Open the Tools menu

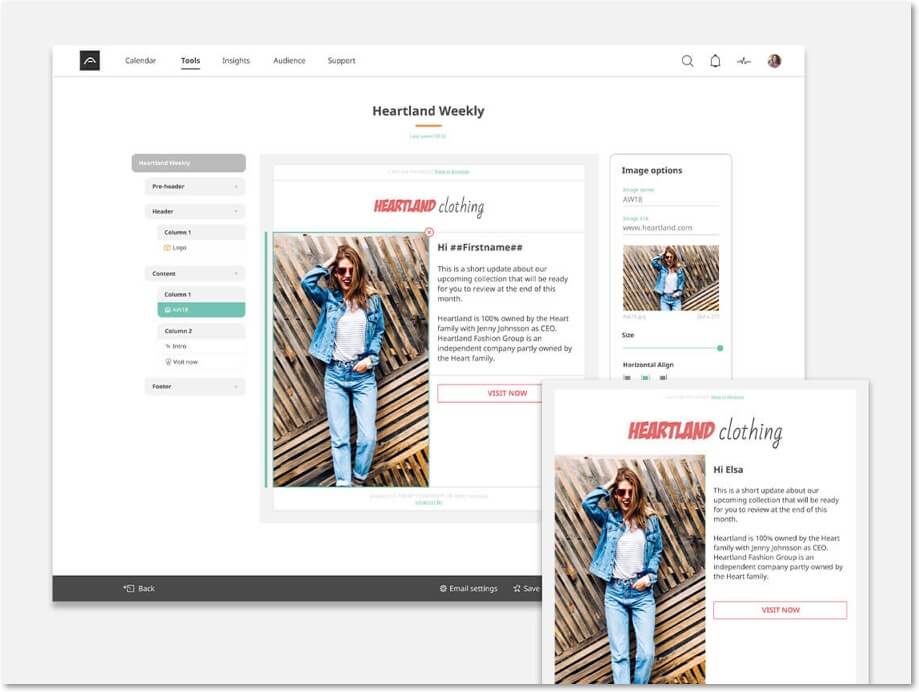click(x=190, y=60)
